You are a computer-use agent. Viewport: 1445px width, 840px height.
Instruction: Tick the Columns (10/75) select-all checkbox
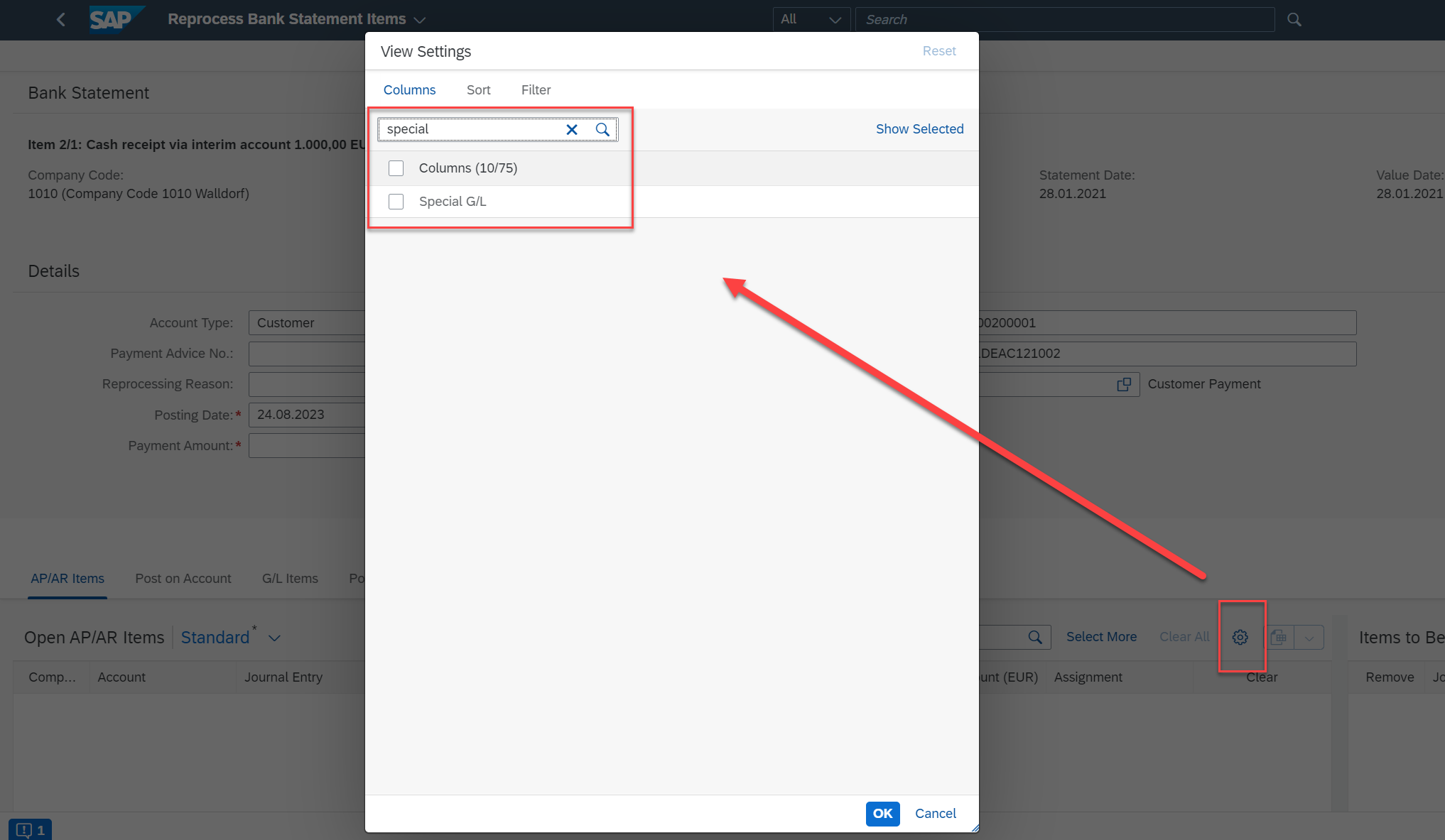(x=396, y=168)
